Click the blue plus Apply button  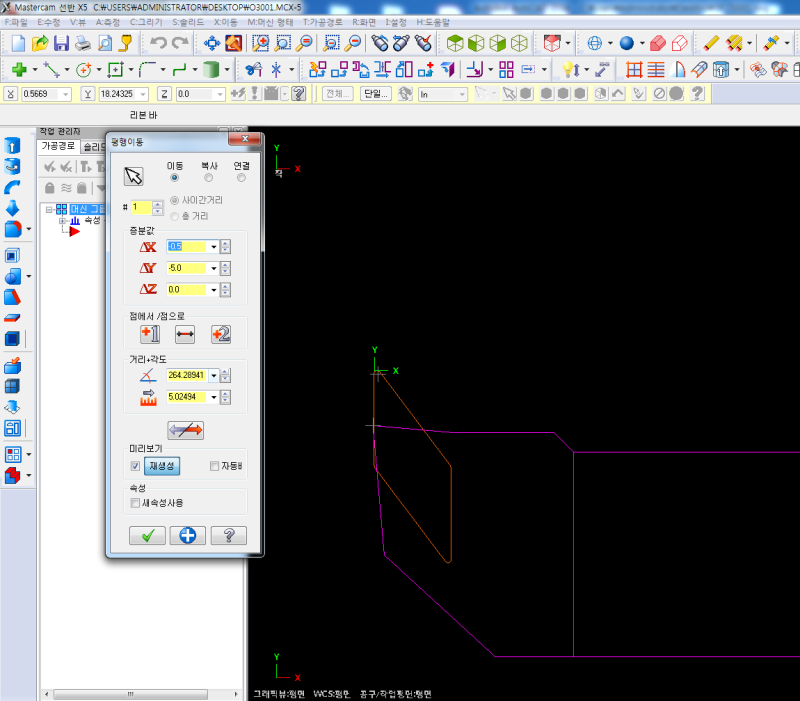pos(187,535)
